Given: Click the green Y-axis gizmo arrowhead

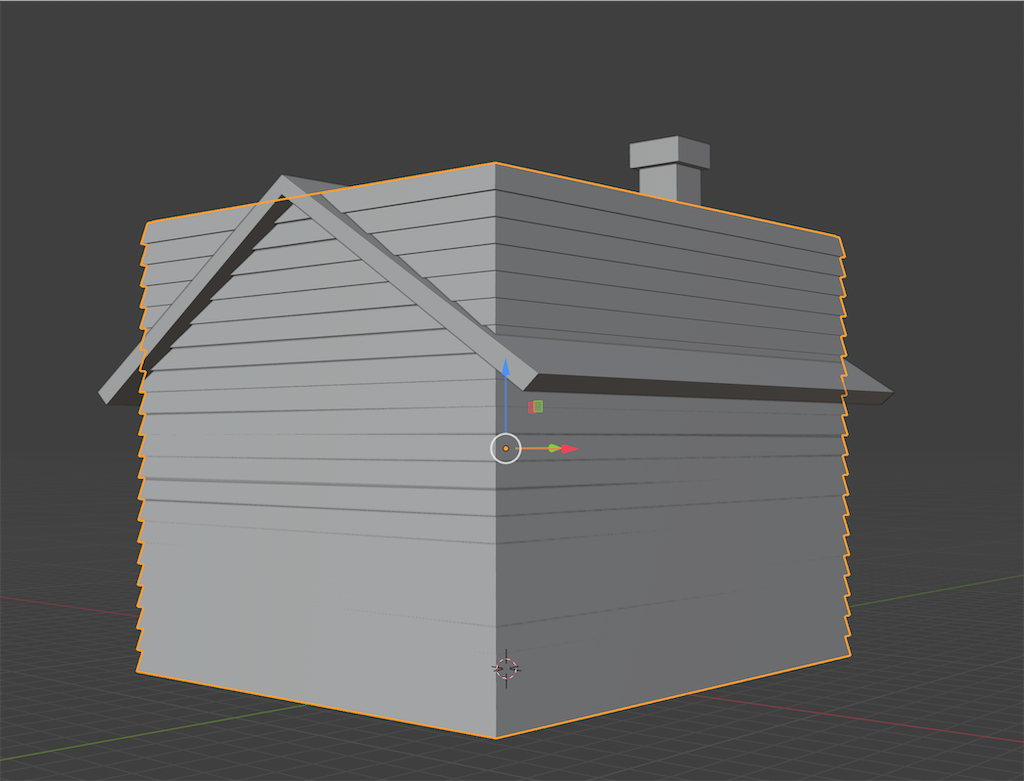Looking at the screenshot, I should tap(554, 449).
